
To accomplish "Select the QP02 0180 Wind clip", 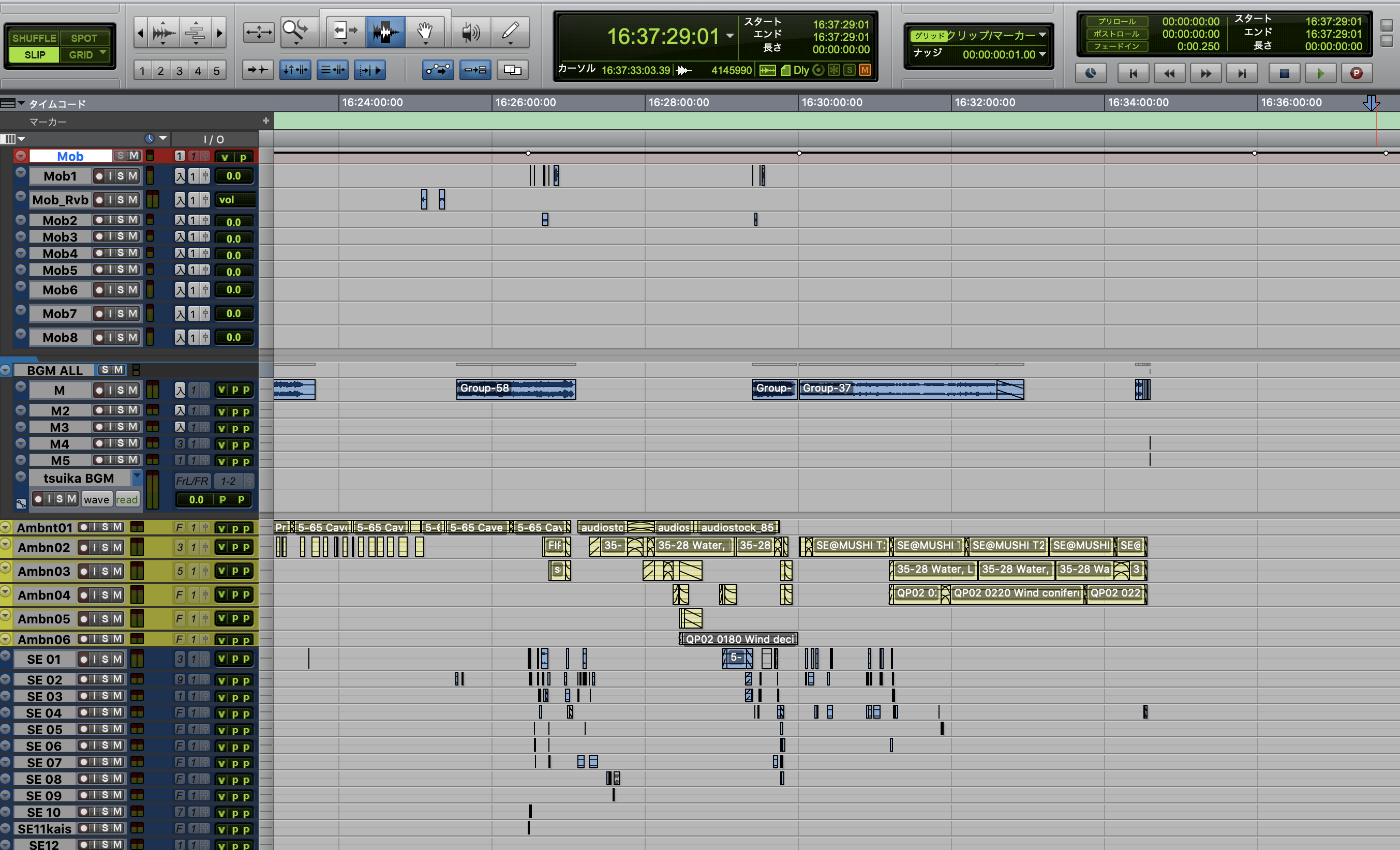I will (x=738, y=639).
